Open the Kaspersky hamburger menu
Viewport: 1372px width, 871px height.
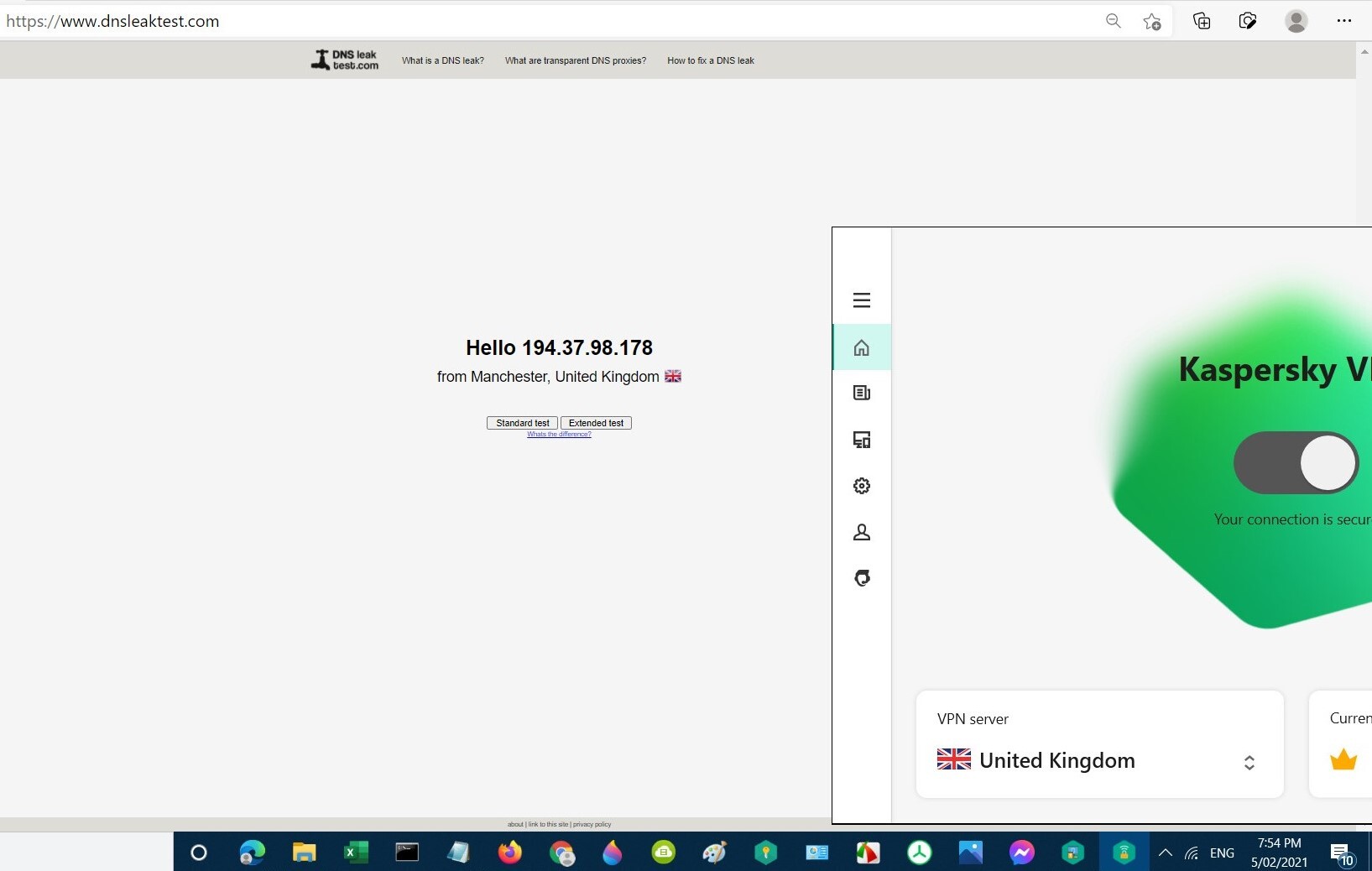tap(862, 300)
